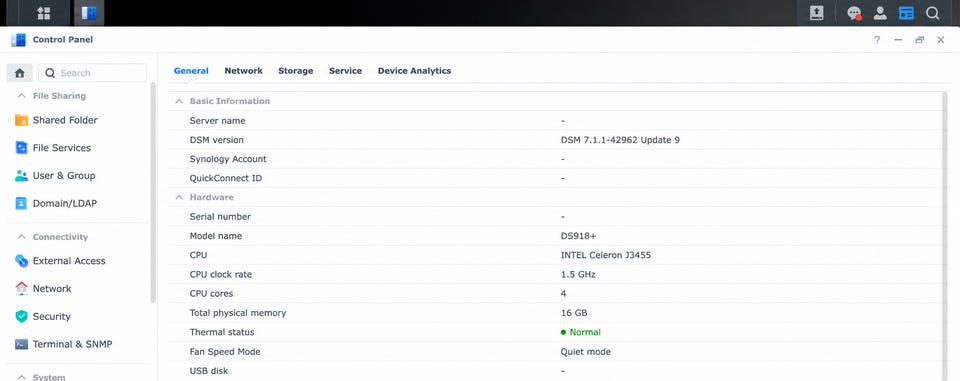Click the Control Panel taskbar icon

89,13
